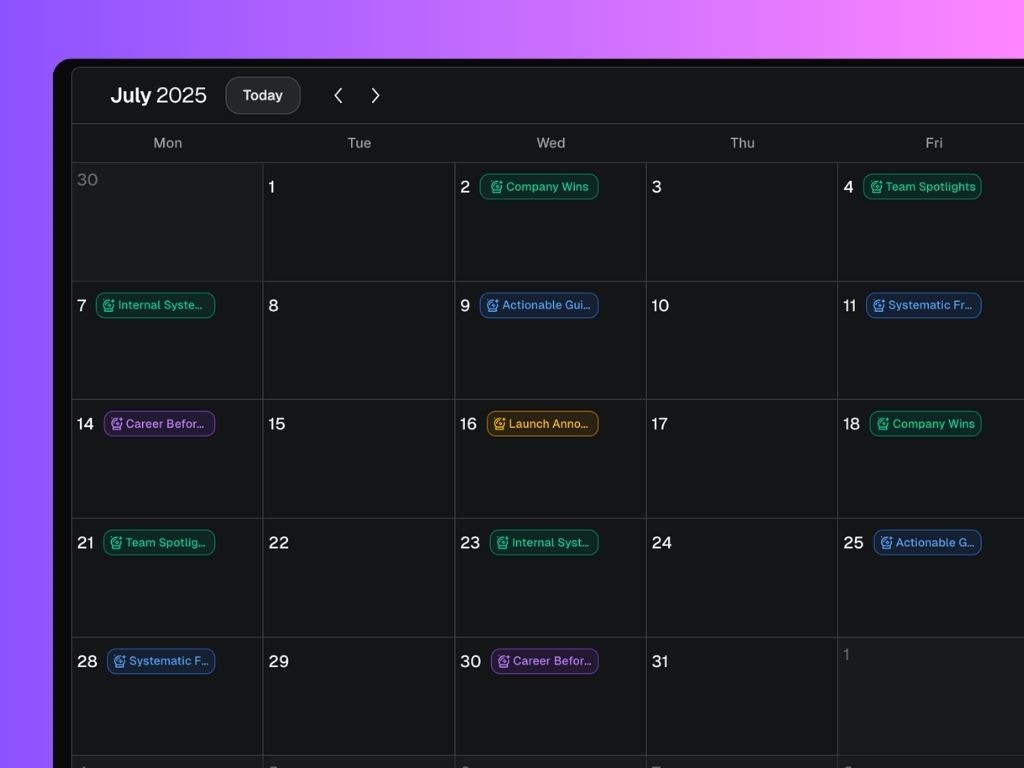
Task: Click the July 2025 month title
Action: coord(158,95)
